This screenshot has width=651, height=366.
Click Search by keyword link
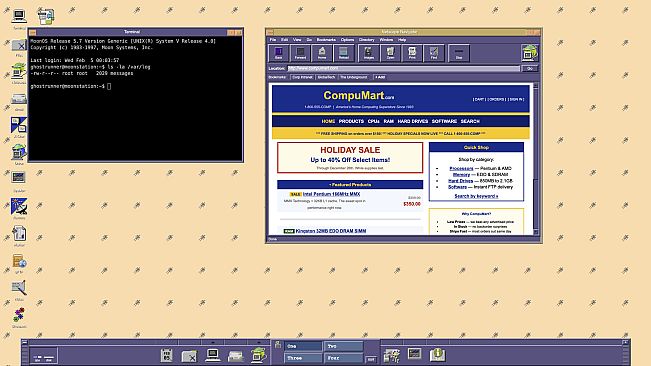click(476, 196)
